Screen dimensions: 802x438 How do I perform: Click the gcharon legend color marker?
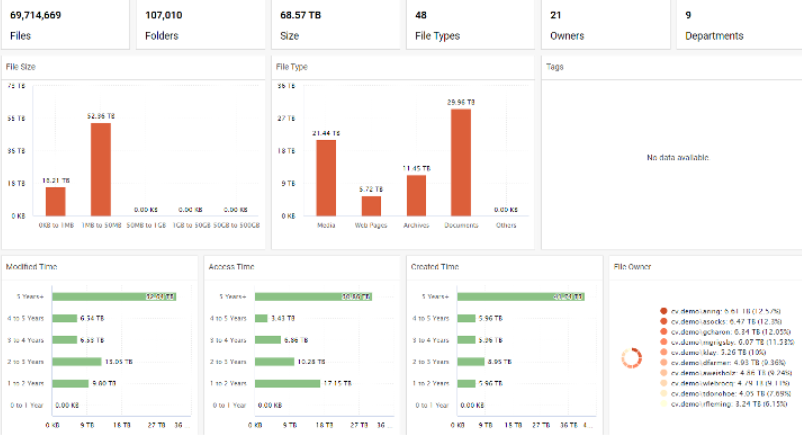[663, 331]
